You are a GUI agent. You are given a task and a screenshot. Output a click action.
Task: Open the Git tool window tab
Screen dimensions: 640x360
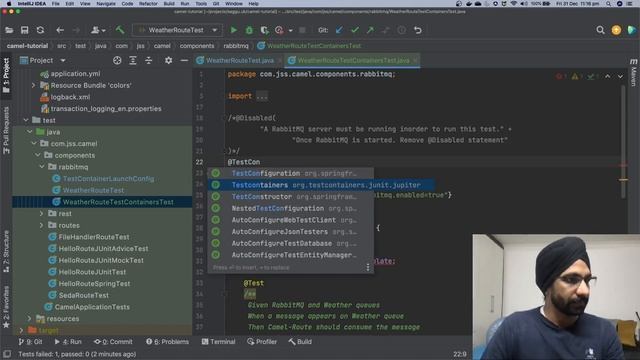pyautogui.click(x=31, y=342)
